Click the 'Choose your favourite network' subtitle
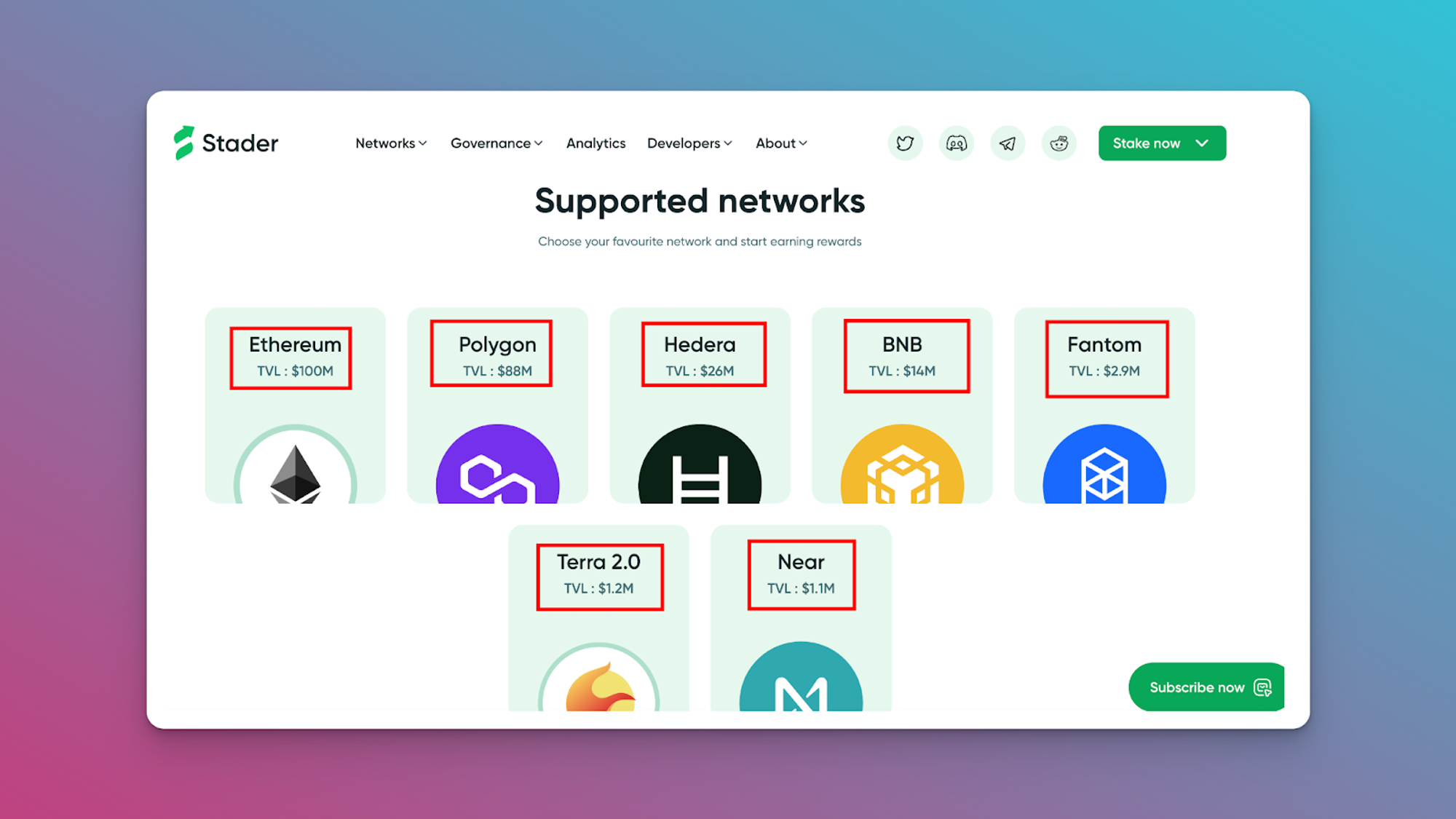 [x=700, y=242]
